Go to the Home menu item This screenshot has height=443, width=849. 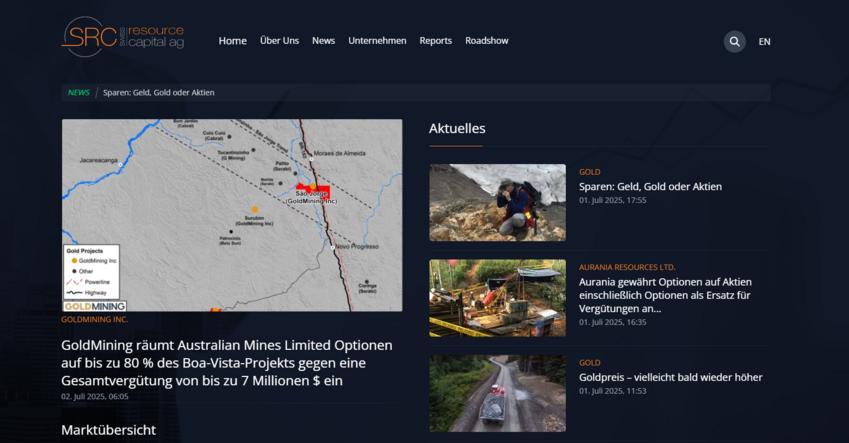tap(232, 41)
